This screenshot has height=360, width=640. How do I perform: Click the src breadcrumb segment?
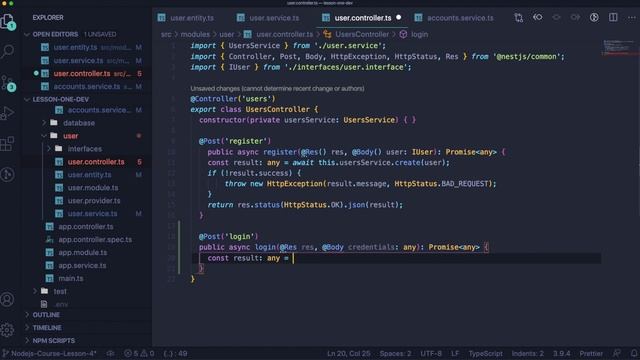(x=166, y=34)
